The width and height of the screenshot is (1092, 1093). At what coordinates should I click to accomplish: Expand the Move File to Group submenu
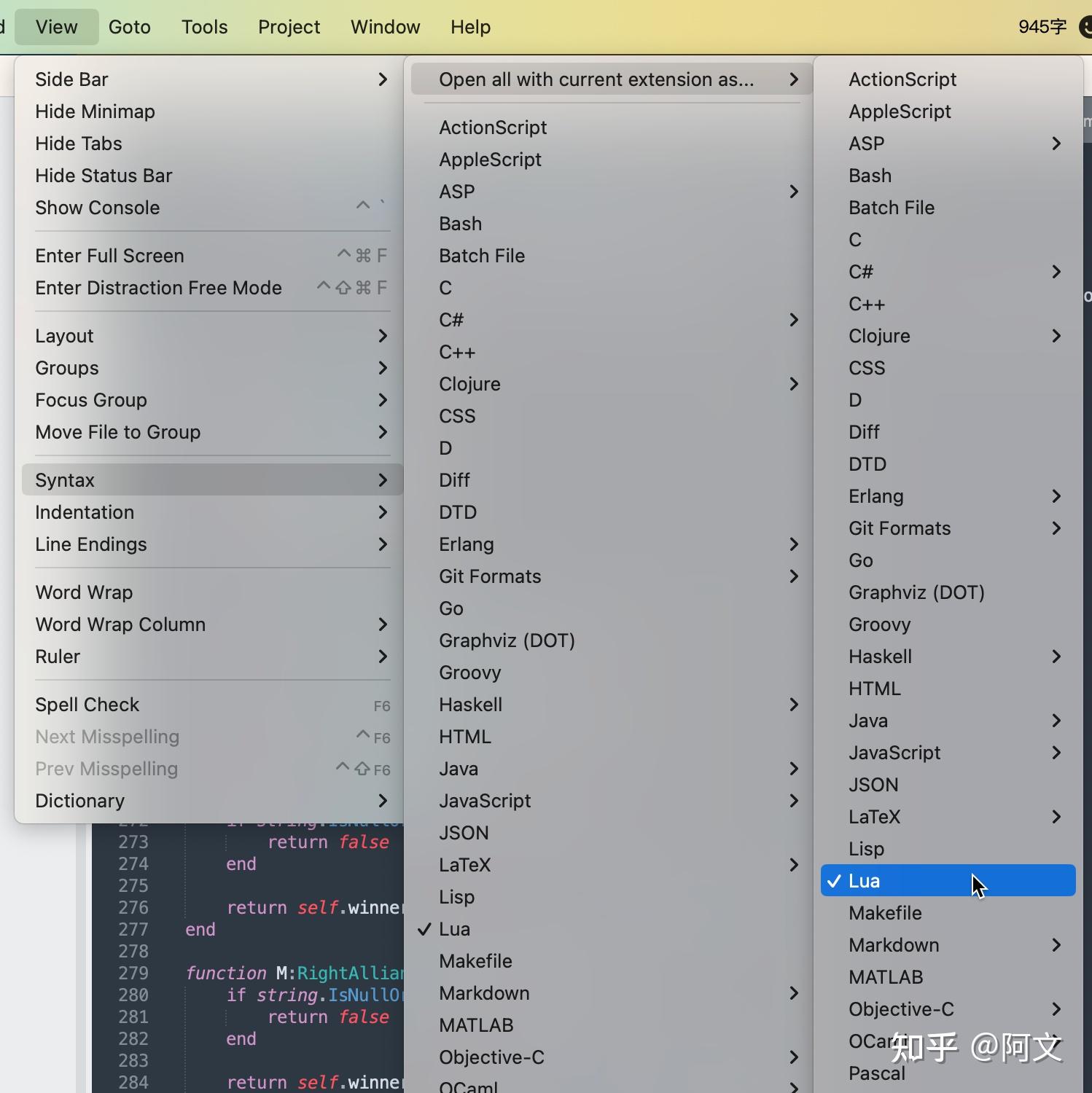pos(212,432)
